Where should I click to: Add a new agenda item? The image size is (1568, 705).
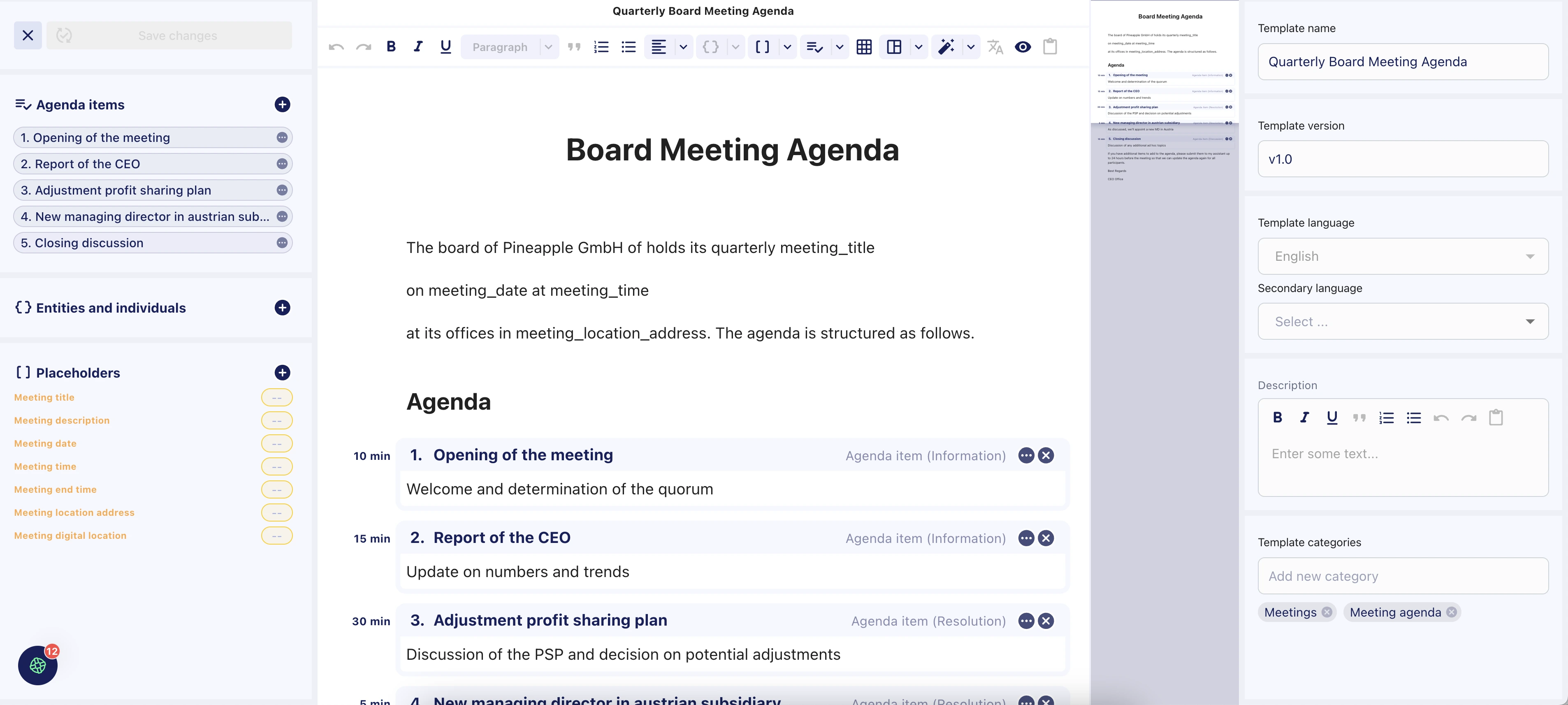tap(283, 105)
